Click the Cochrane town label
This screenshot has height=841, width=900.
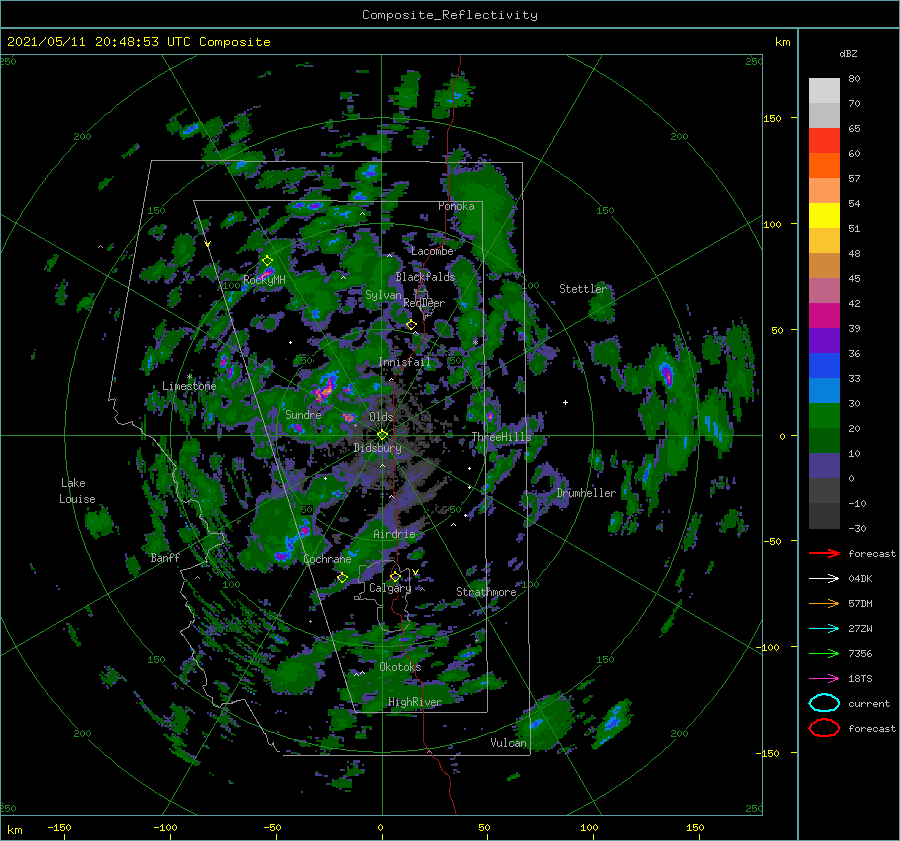pos(327,559)
